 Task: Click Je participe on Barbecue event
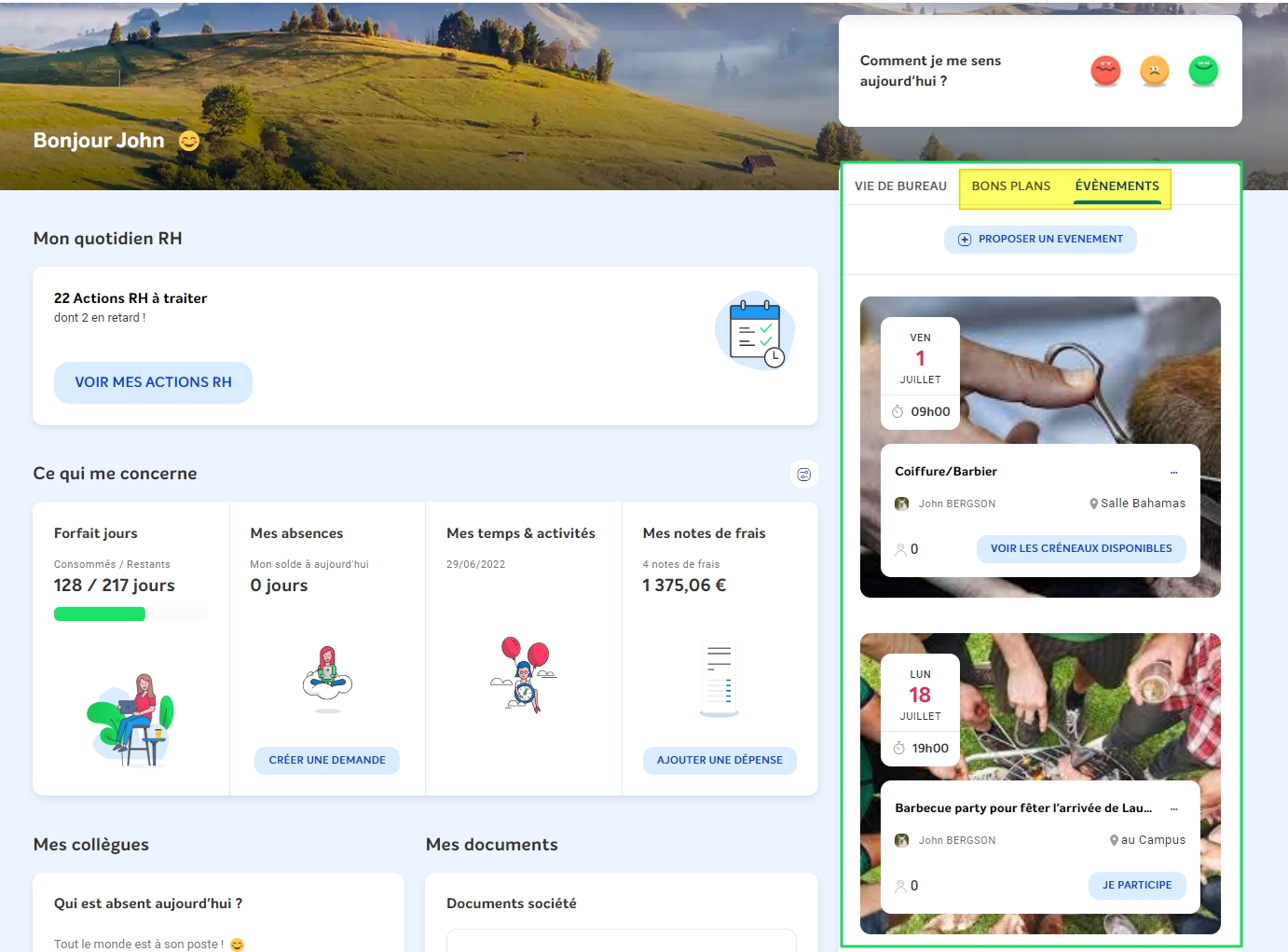pos(1137,885)
